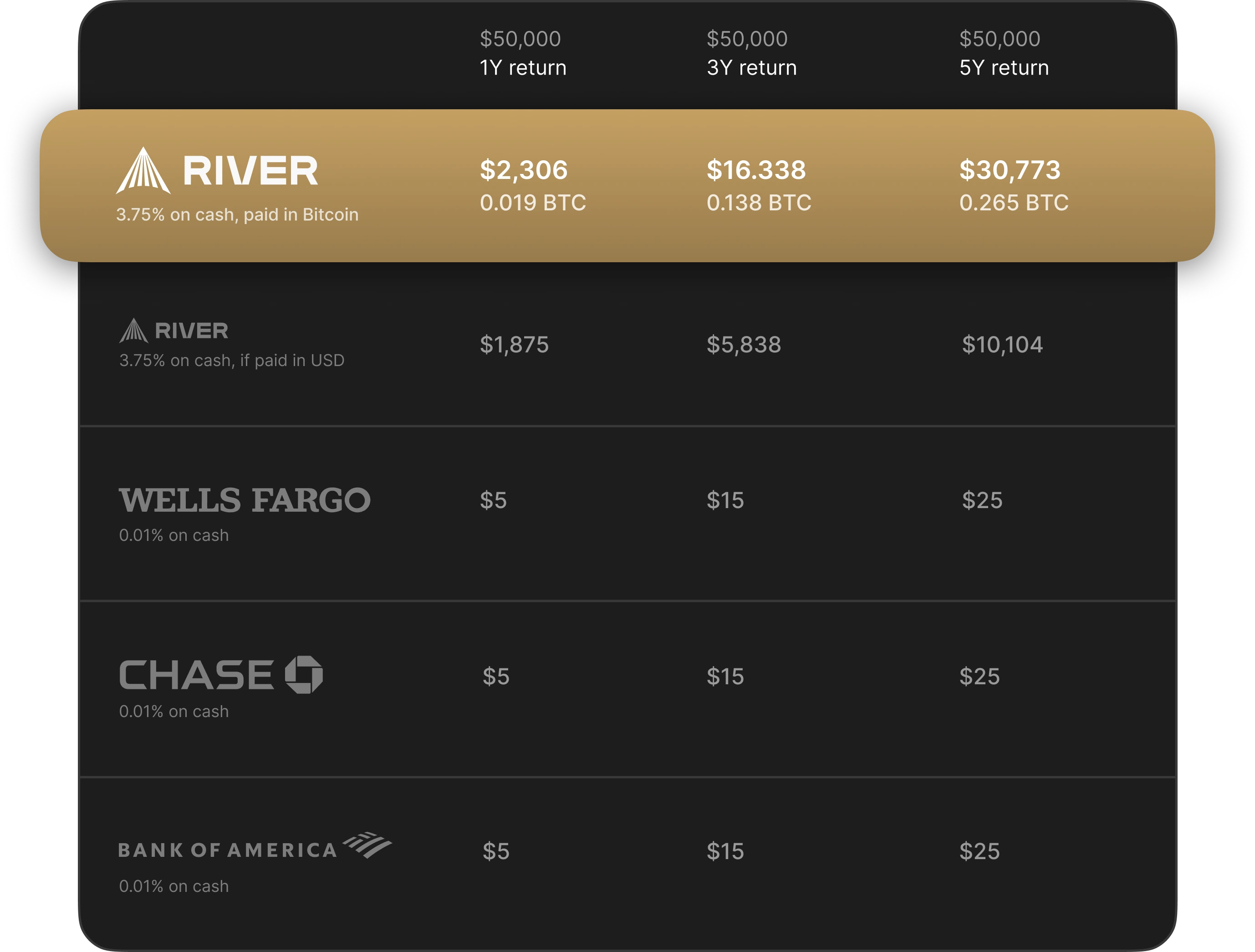Click '3.75% on cash, if paid in USD'

[x=231, y=360]
